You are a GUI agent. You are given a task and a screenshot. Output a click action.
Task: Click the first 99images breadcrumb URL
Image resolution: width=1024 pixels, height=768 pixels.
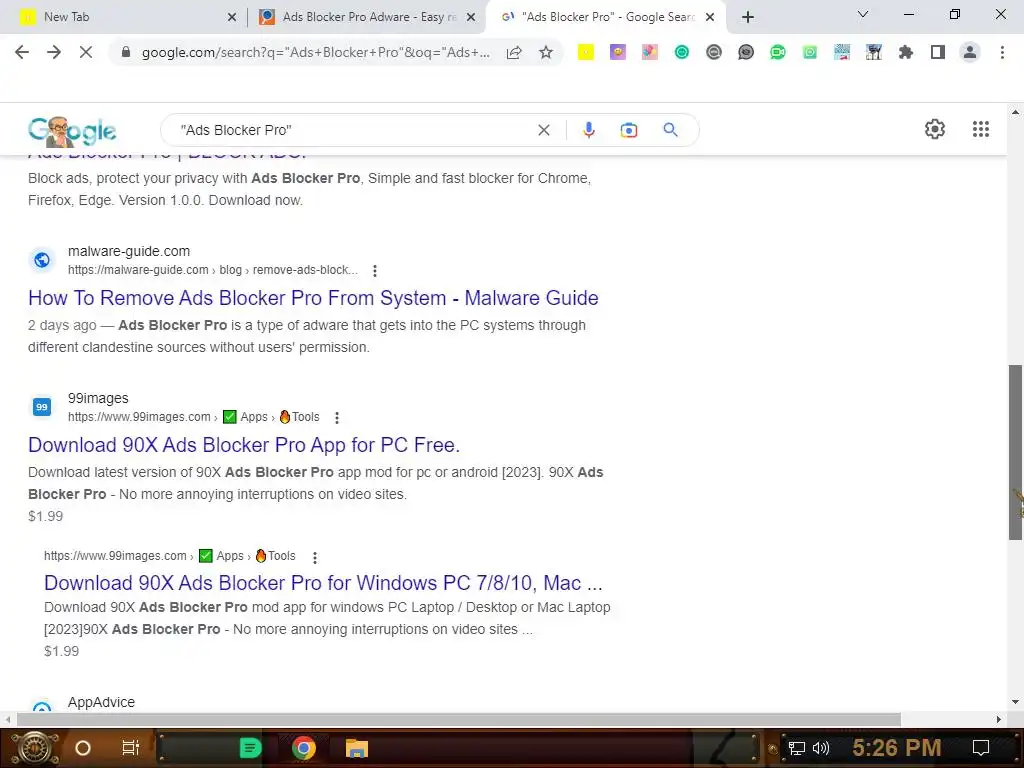coord(193,417)
